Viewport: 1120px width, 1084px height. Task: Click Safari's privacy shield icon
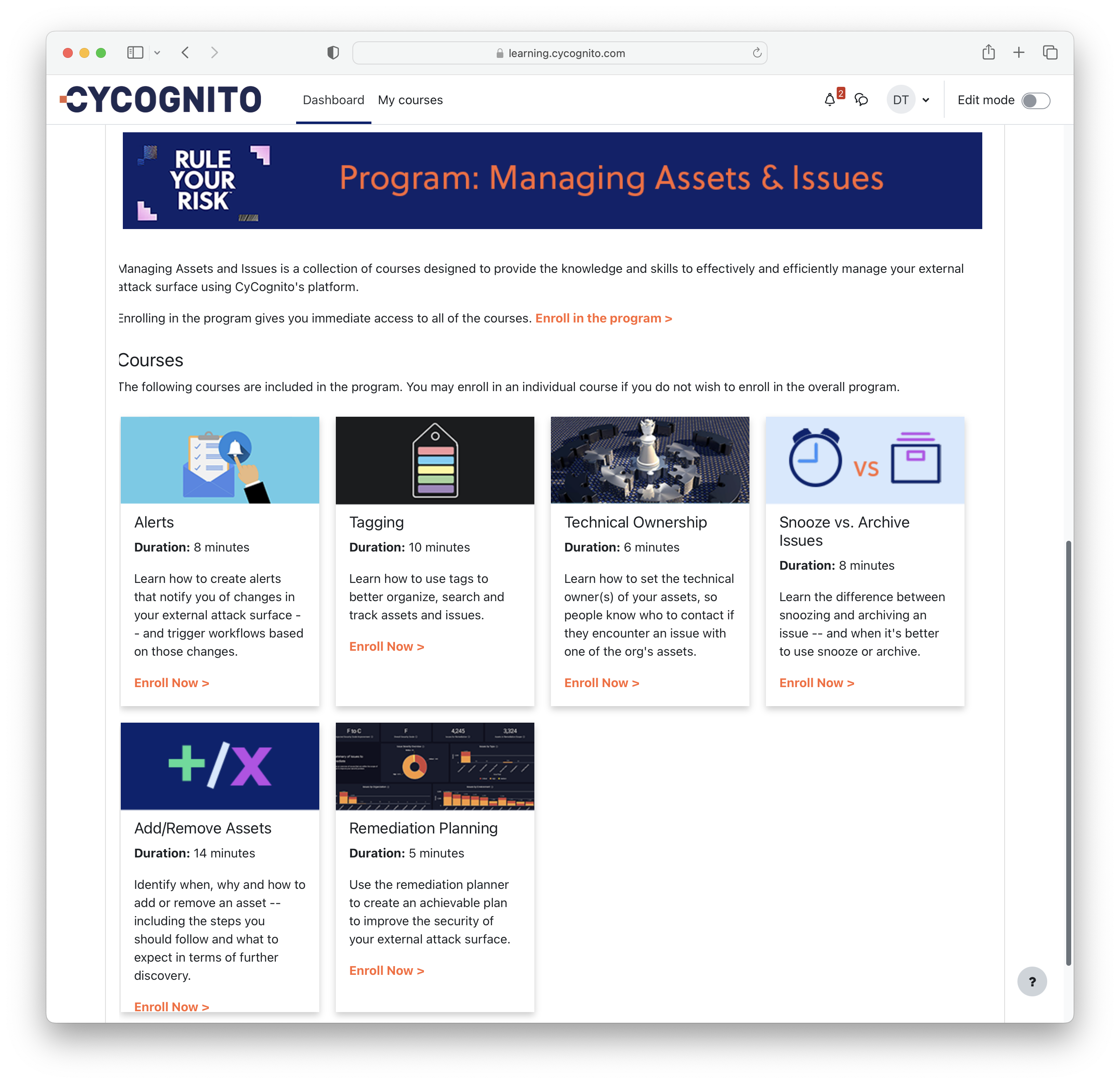click(x=333, y=53)
